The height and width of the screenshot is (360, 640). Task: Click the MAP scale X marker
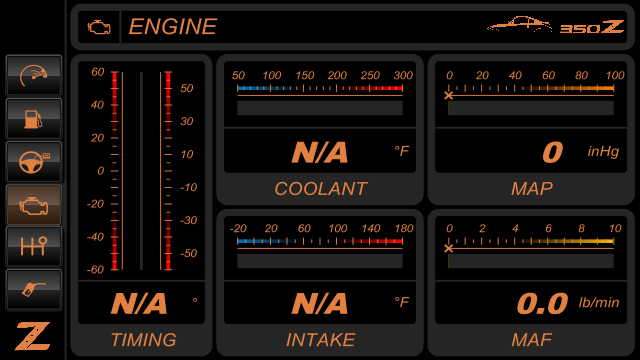coord(449,96)
